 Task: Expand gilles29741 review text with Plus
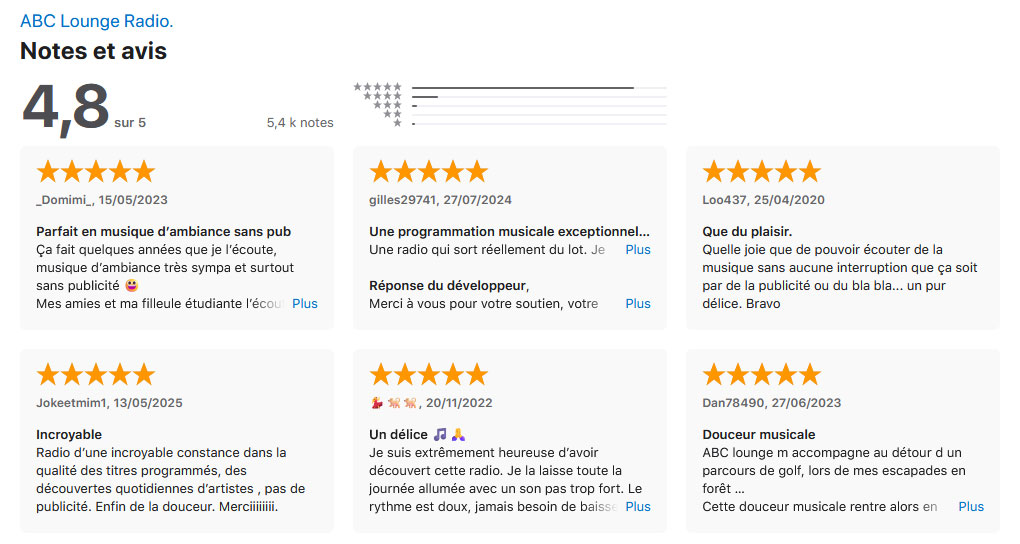coord(638,249)
